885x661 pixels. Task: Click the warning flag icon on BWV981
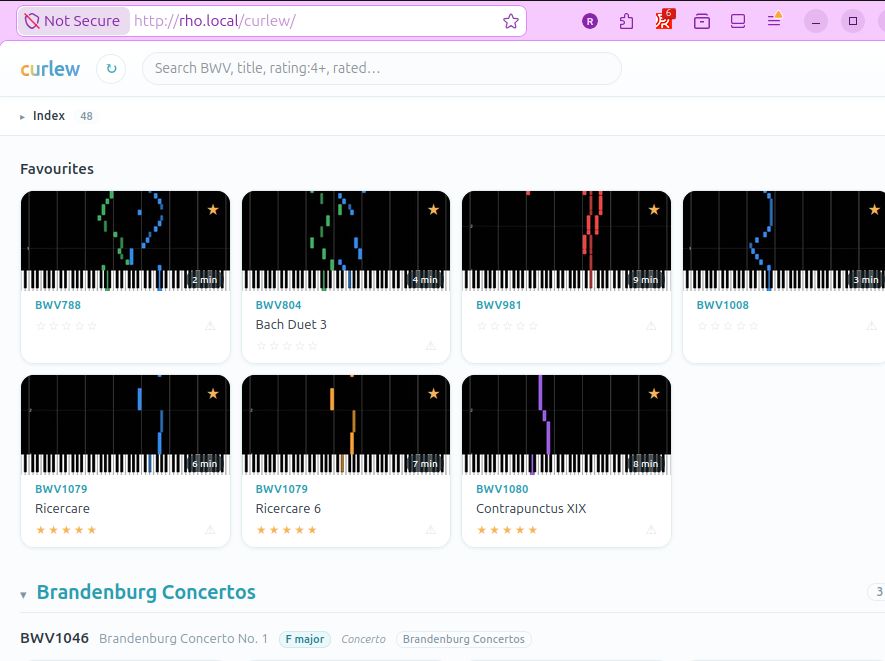tap(651, 326)
